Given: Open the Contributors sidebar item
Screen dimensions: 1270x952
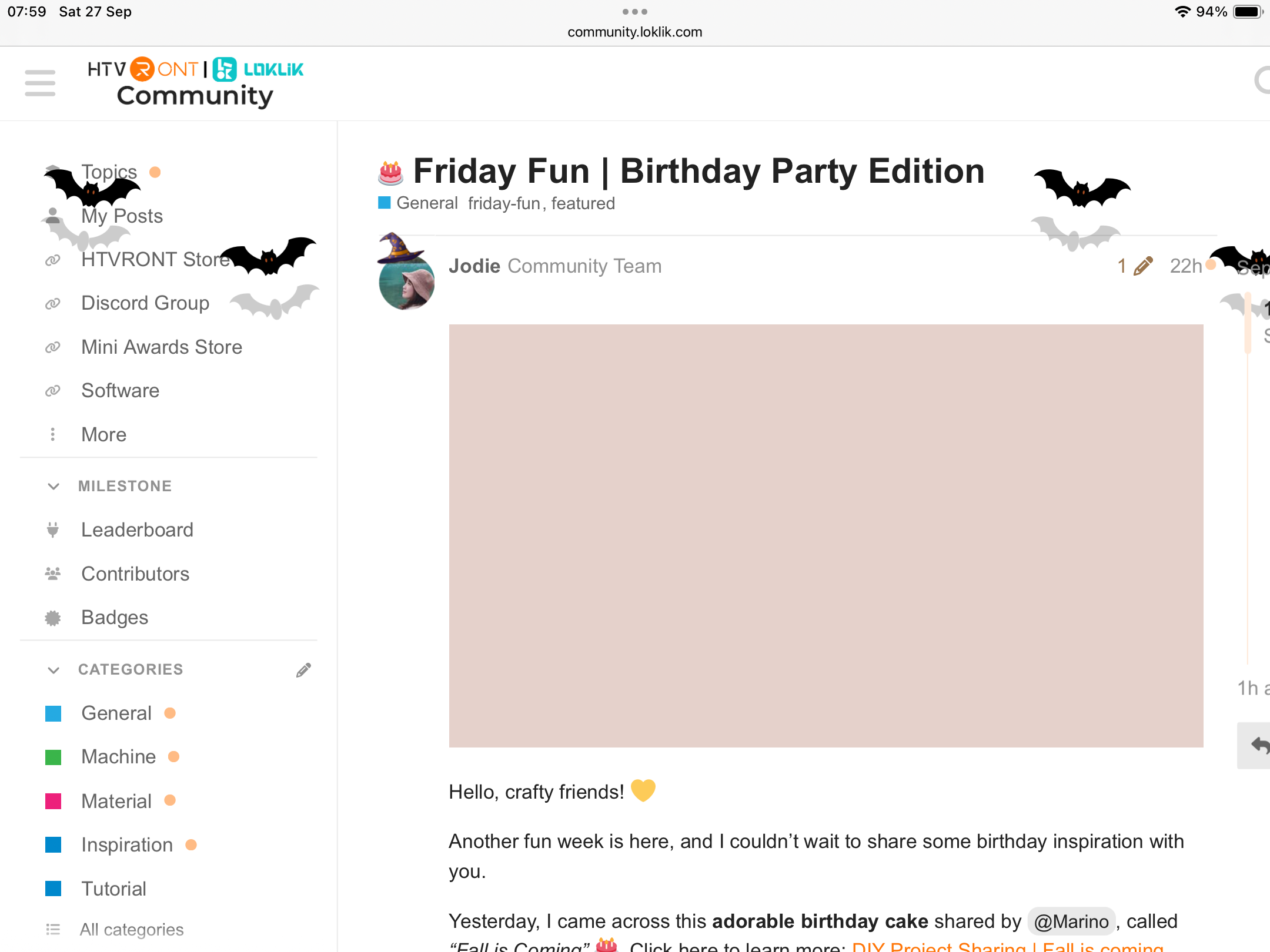Looking at the screenshot, I should [x=135, y=574].
